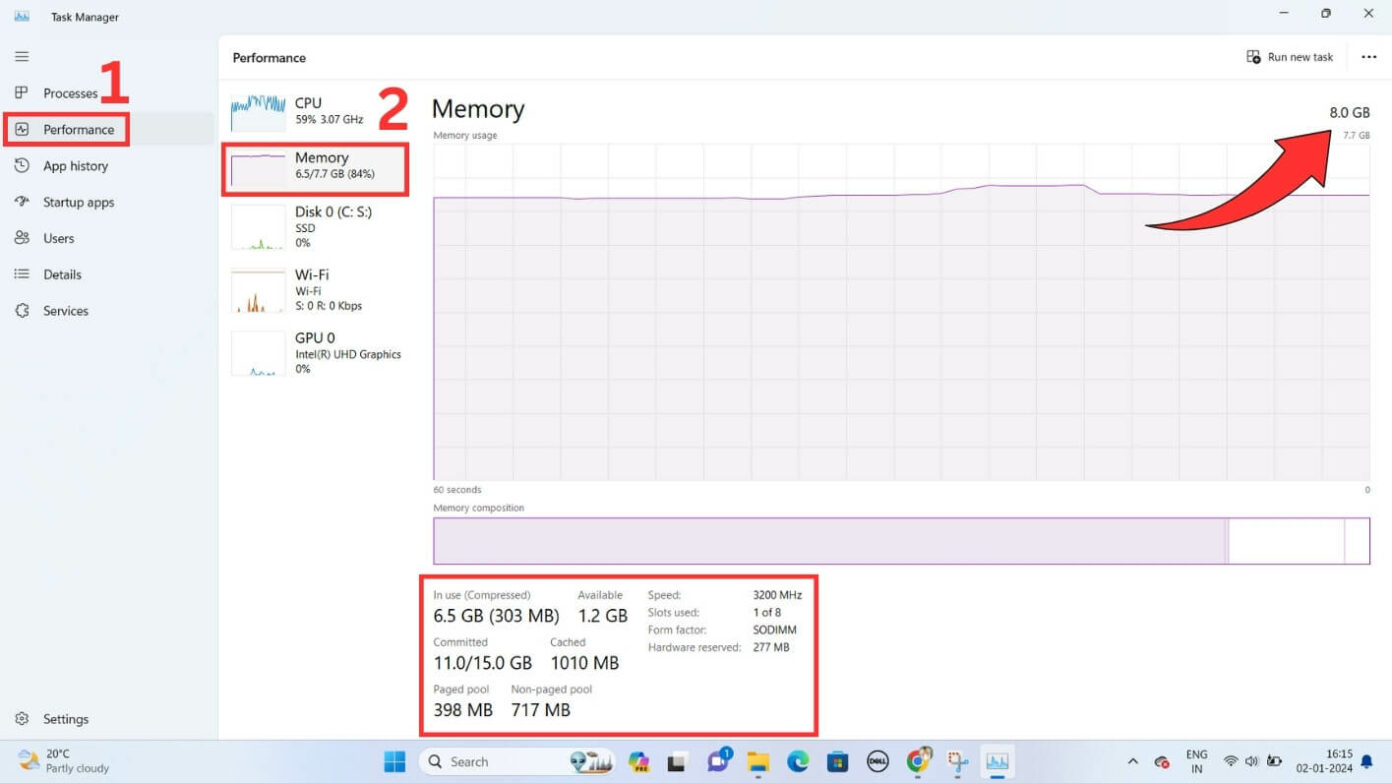This screenshot has width=1392, height=783.
Task: Click the Run new task button
Action: pyautogui.click(x=1289, y=57)
